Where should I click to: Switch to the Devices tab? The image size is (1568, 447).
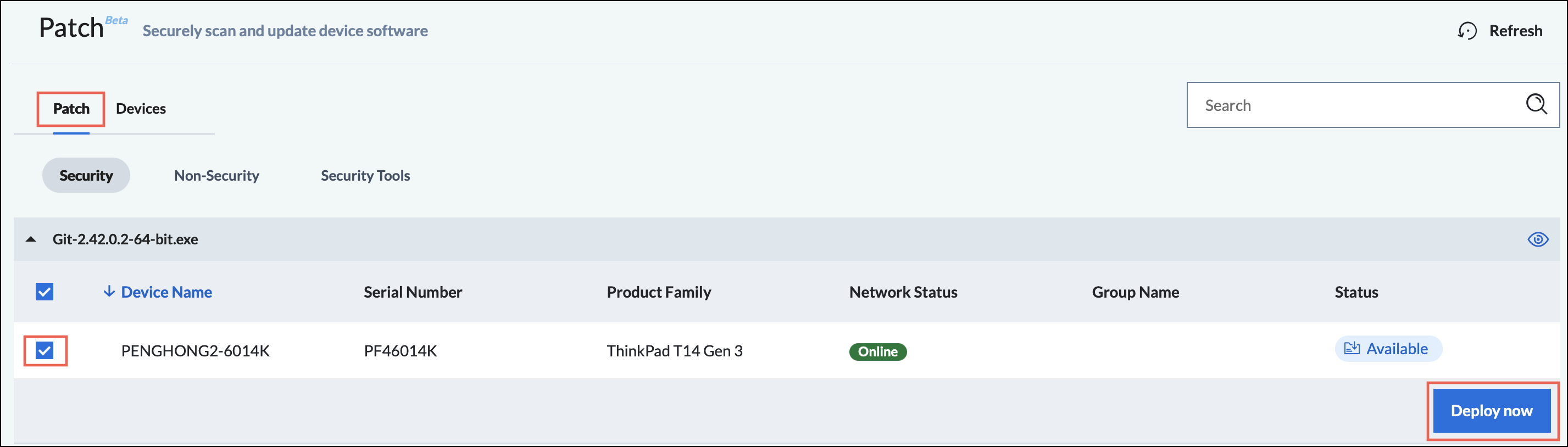[x=141, y=108]
